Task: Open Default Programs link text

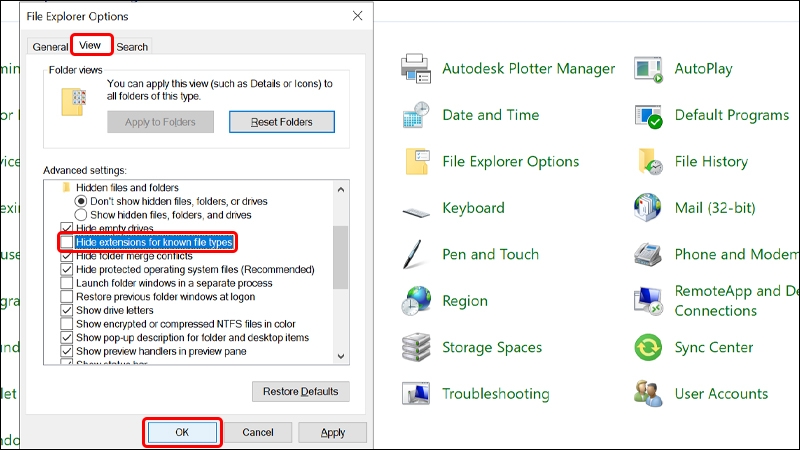Action: click(732, 115)
